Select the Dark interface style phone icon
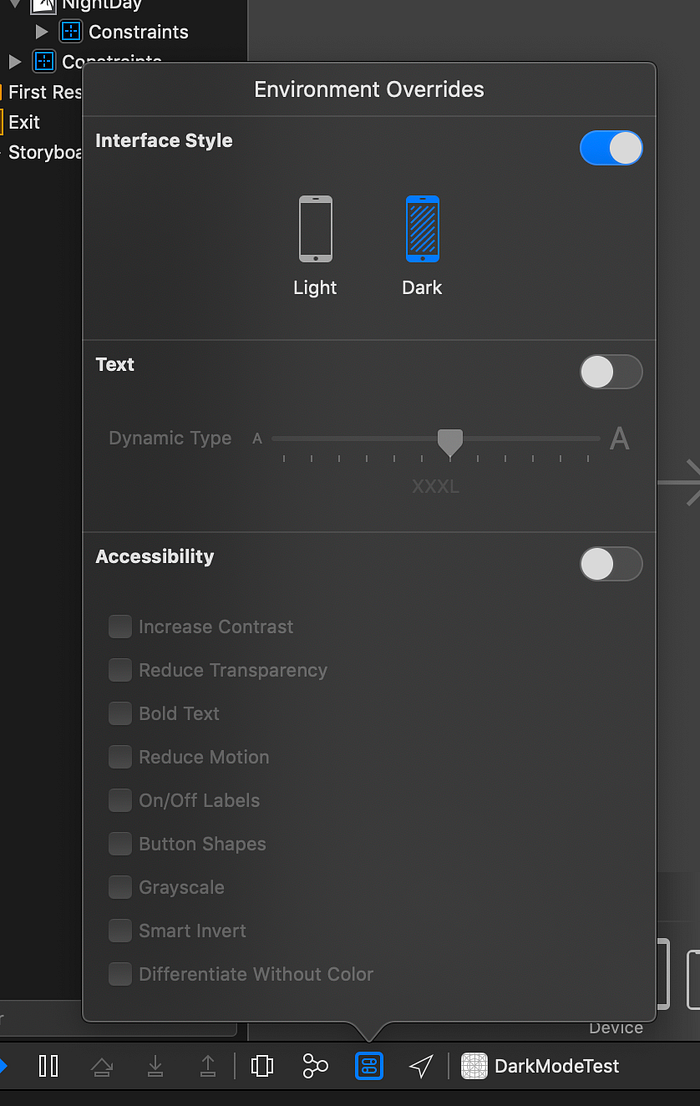 click(x=421, y=228)
